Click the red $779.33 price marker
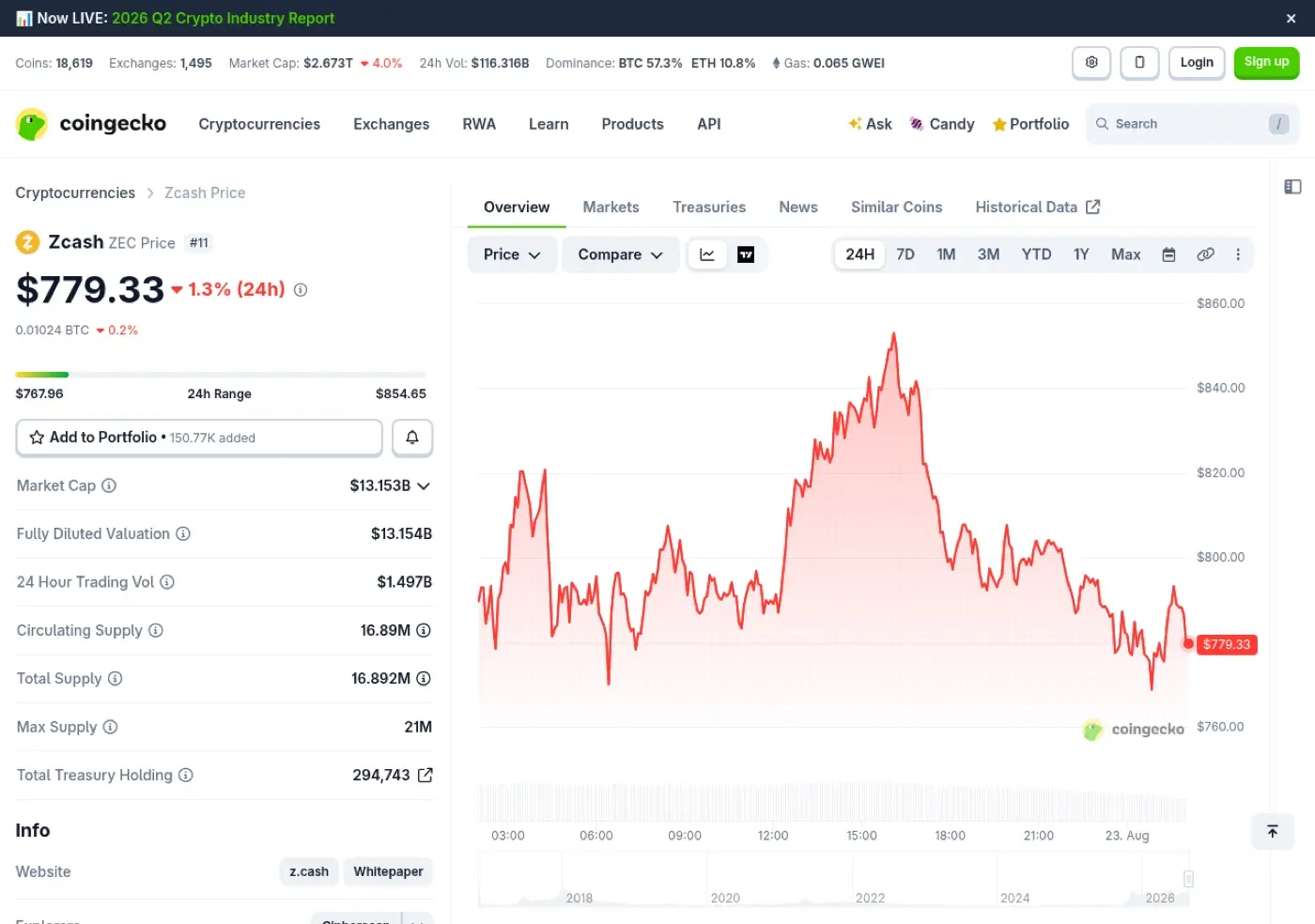Image resolution: width=1315 pixels, height=924 pixels. (x=1227, y=644)
